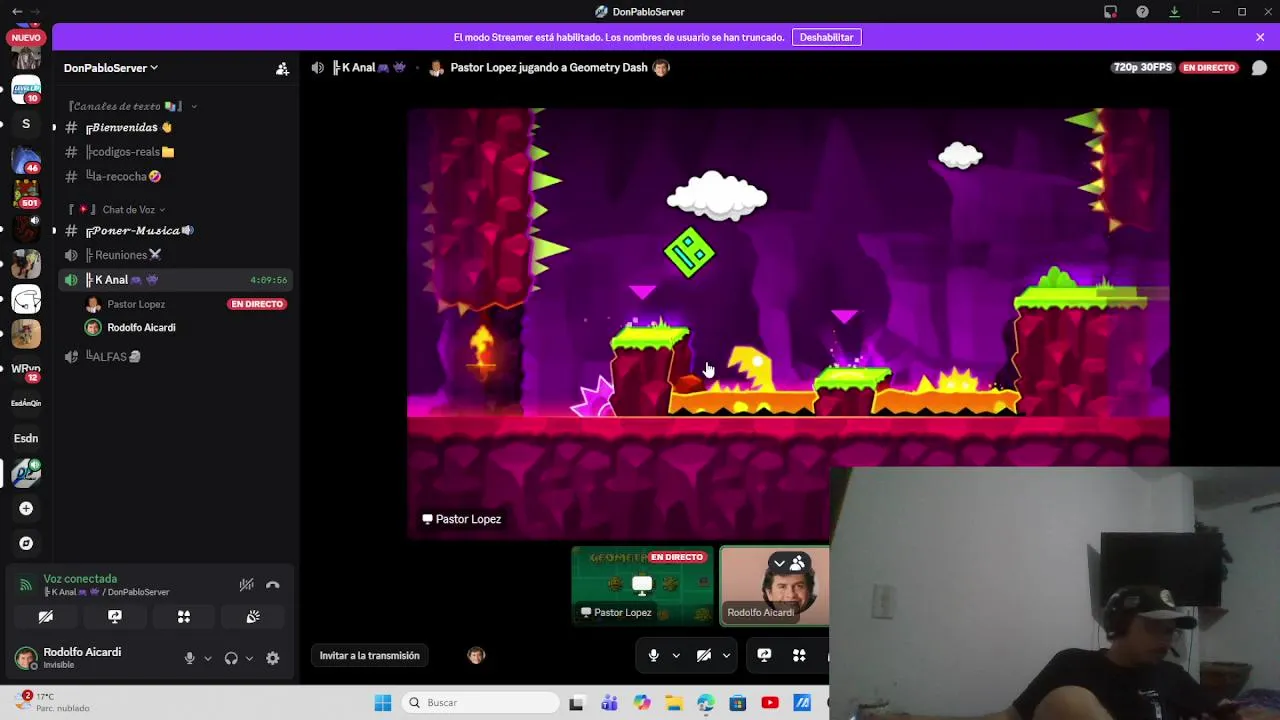Share your screen from voice panel
1280x720 pixels.
pos(115,617)
